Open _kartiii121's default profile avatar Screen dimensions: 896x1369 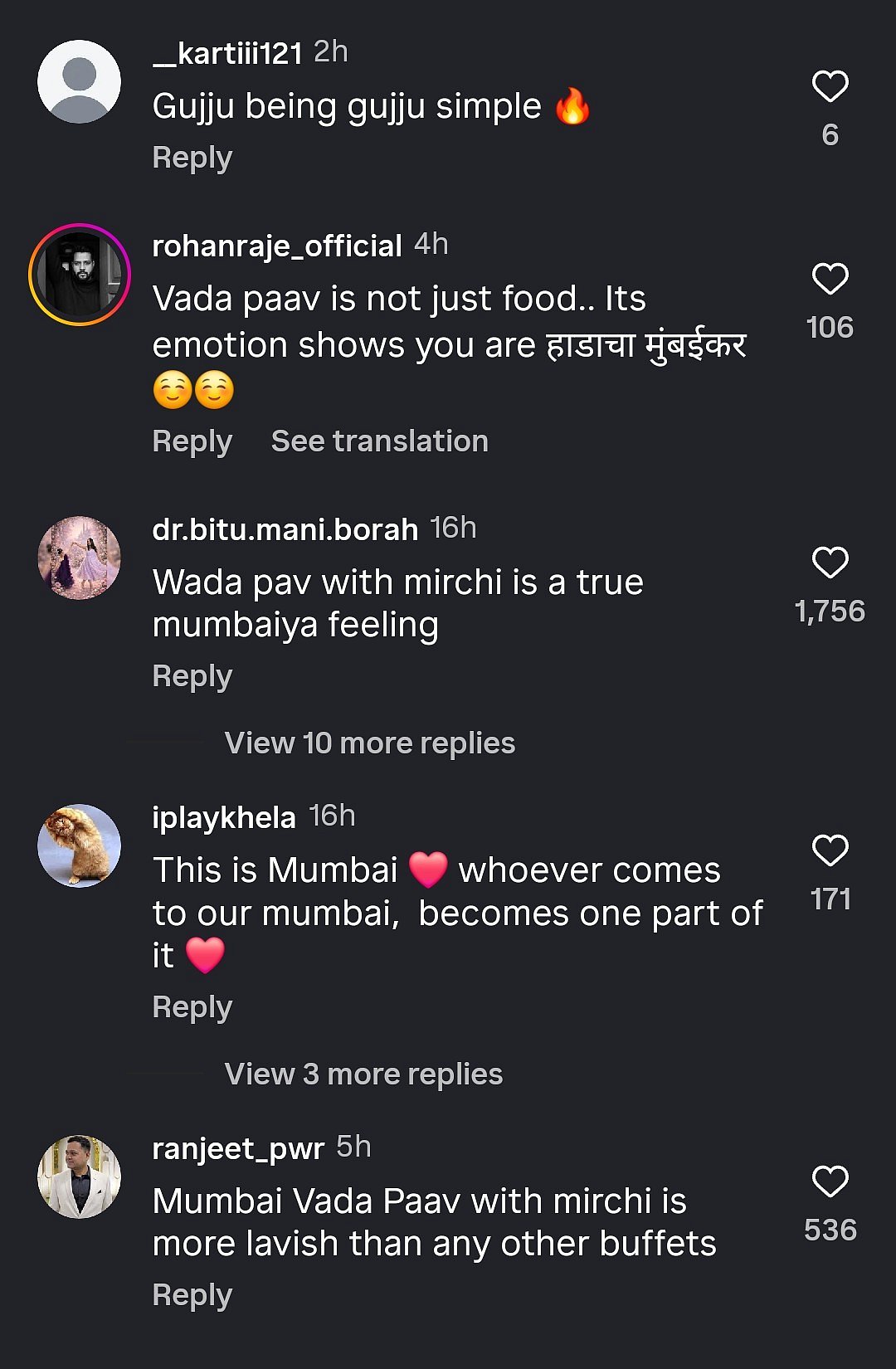[x=80, y=82]
